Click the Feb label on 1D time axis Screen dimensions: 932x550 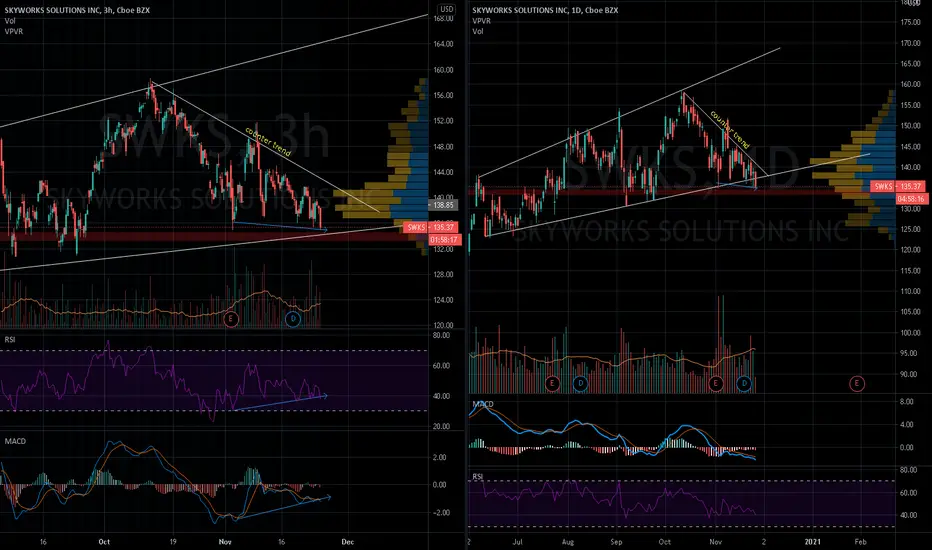click(x=860, y=542)
